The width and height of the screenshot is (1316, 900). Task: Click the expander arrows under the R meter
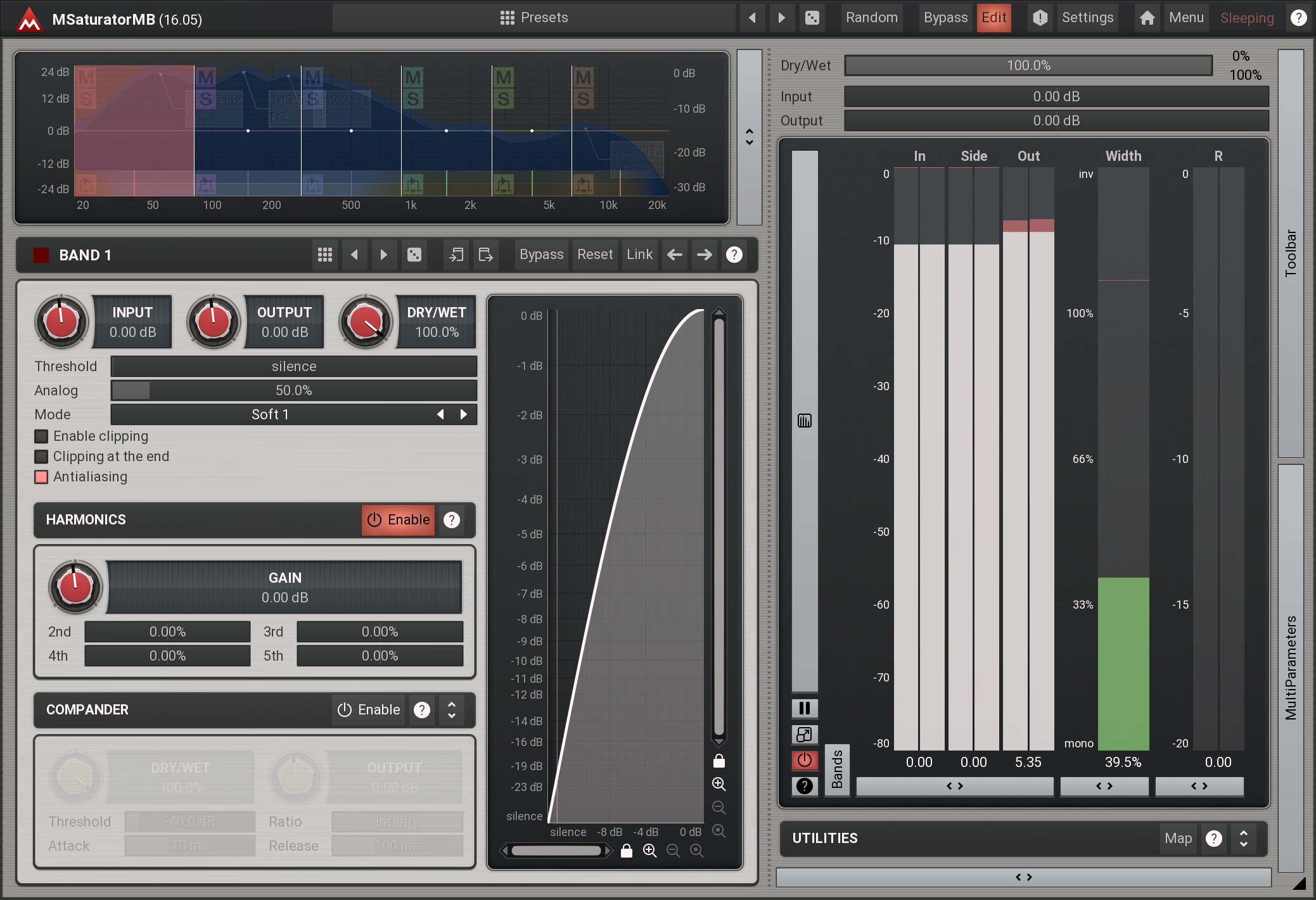tap(1199, 786)
